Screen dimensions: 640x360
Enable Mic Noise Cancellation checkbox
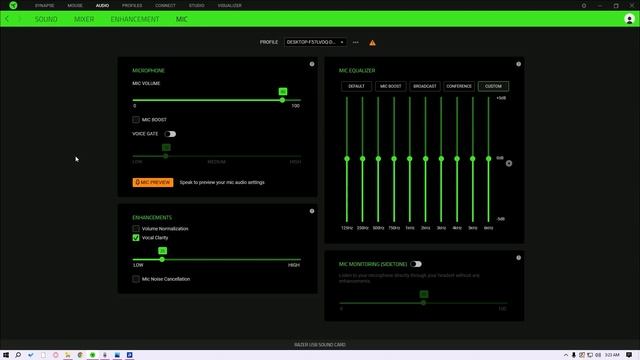point(136,279)
